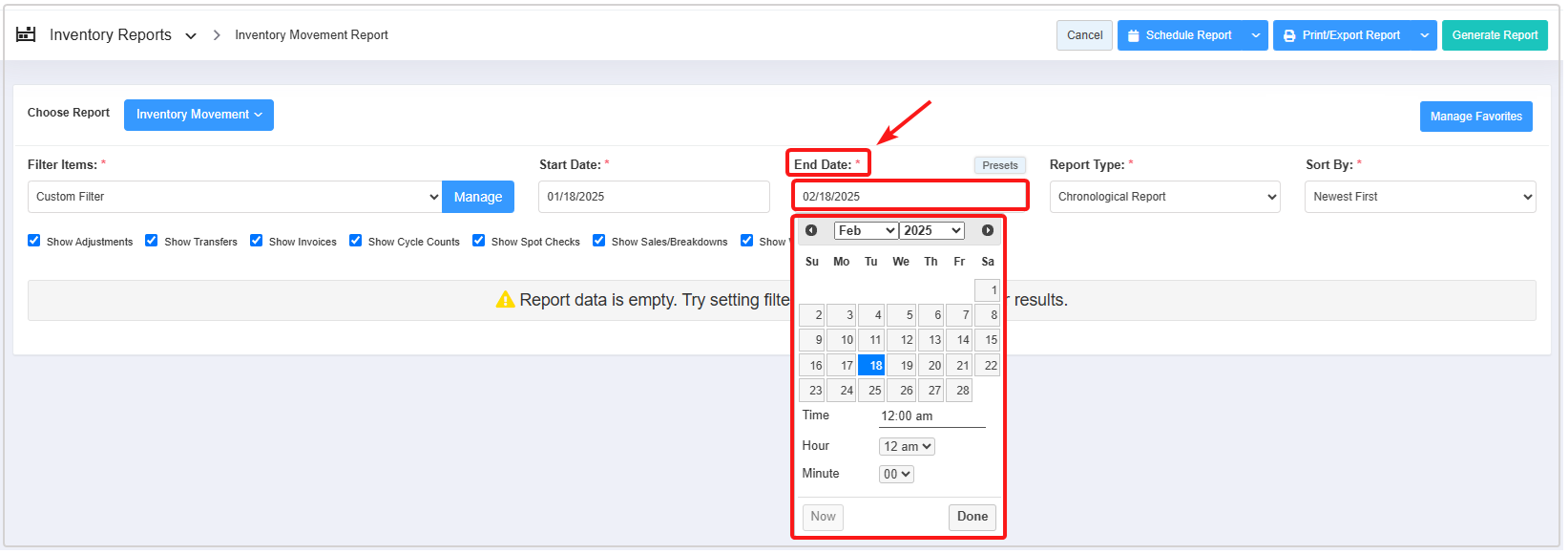Select February 25 in the calendar
Image resolution: width=1568 pixels, height=554 pixels.
pos(871,390)
